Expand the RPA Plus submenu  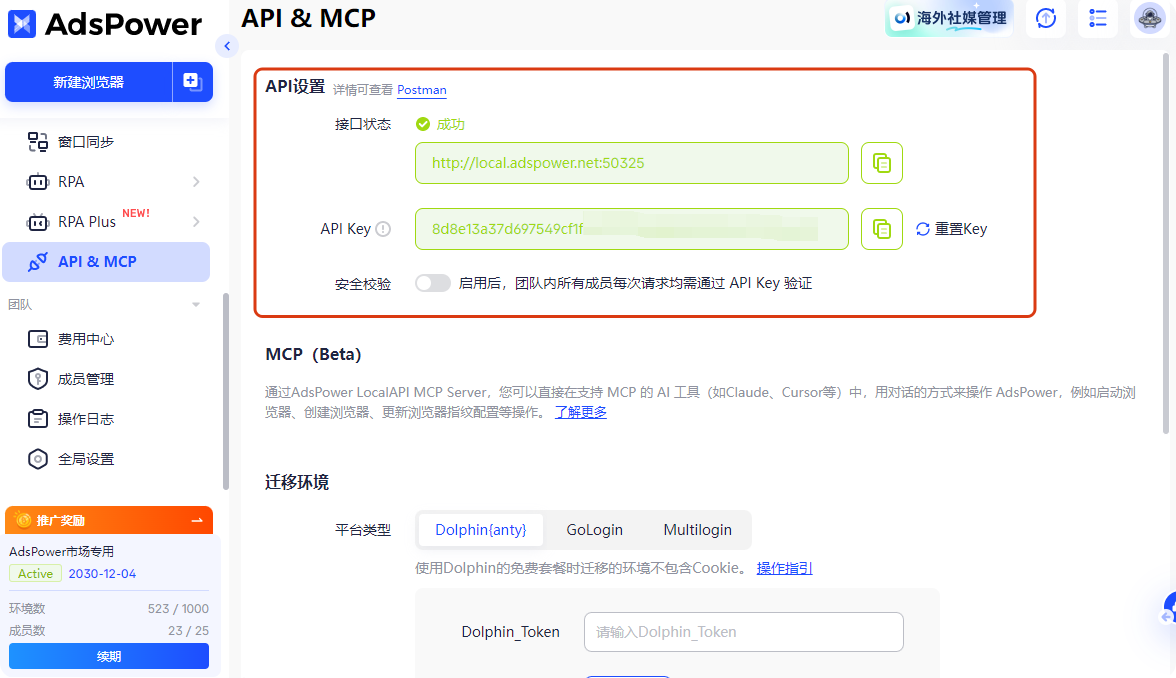click(x=196, y=222)
